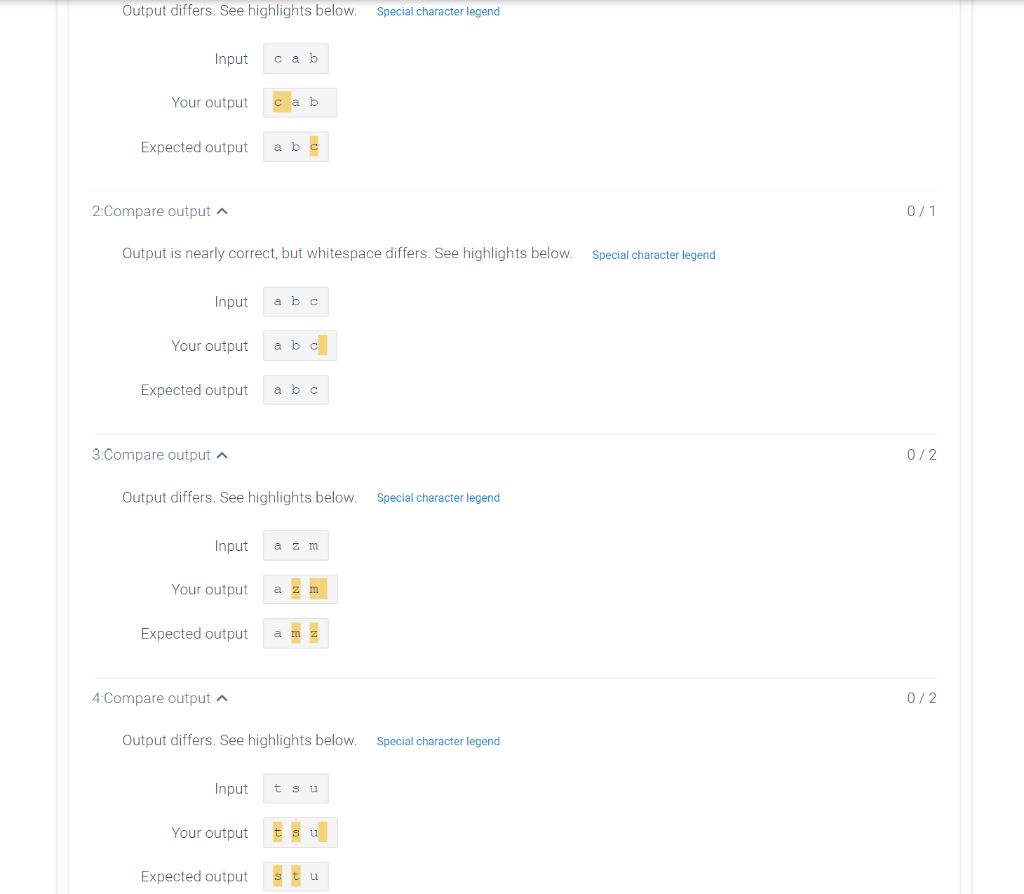
Task: Click the chevron icon beside 3:Compare output
Action: (222, 455)
